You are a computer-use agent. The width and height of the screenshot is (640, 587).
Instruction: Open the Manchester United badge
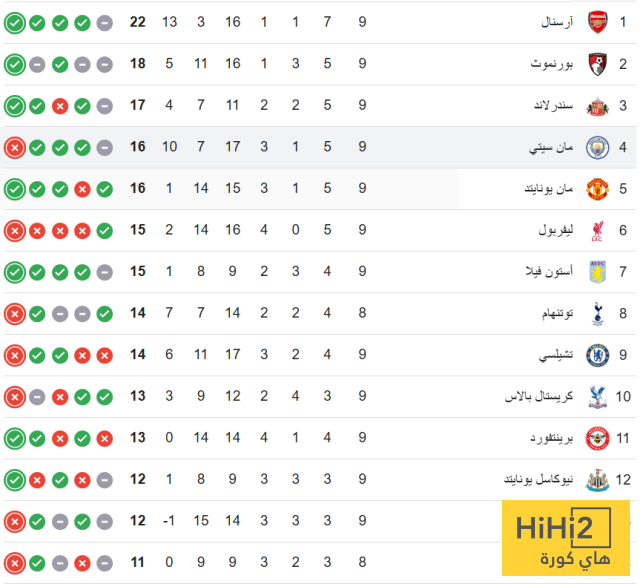(597, 188)
